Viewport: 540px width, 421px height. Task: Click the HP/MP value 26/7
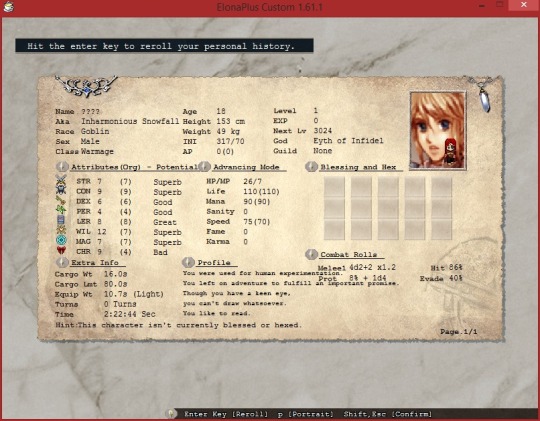tap(252, 181)
